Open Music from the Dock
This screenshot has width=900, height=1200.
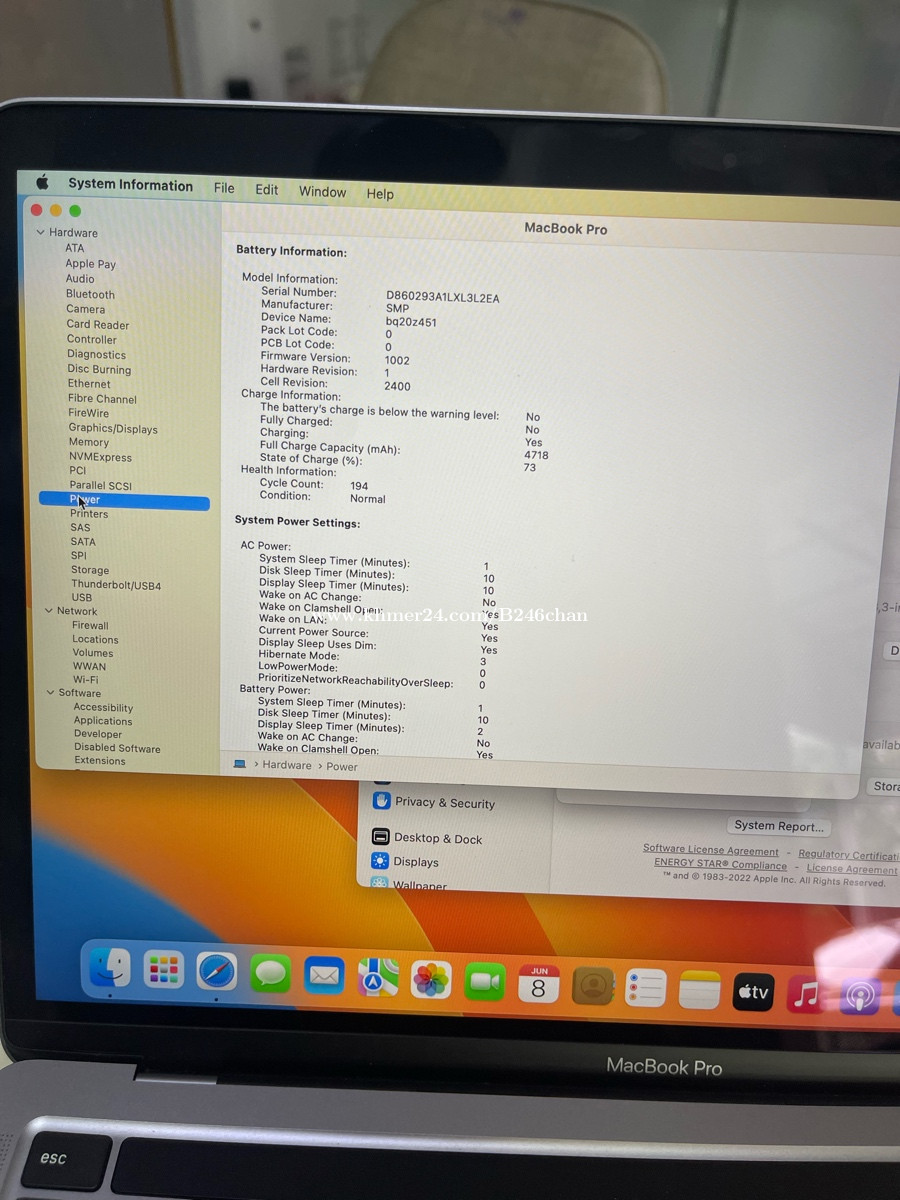(806, 994)
